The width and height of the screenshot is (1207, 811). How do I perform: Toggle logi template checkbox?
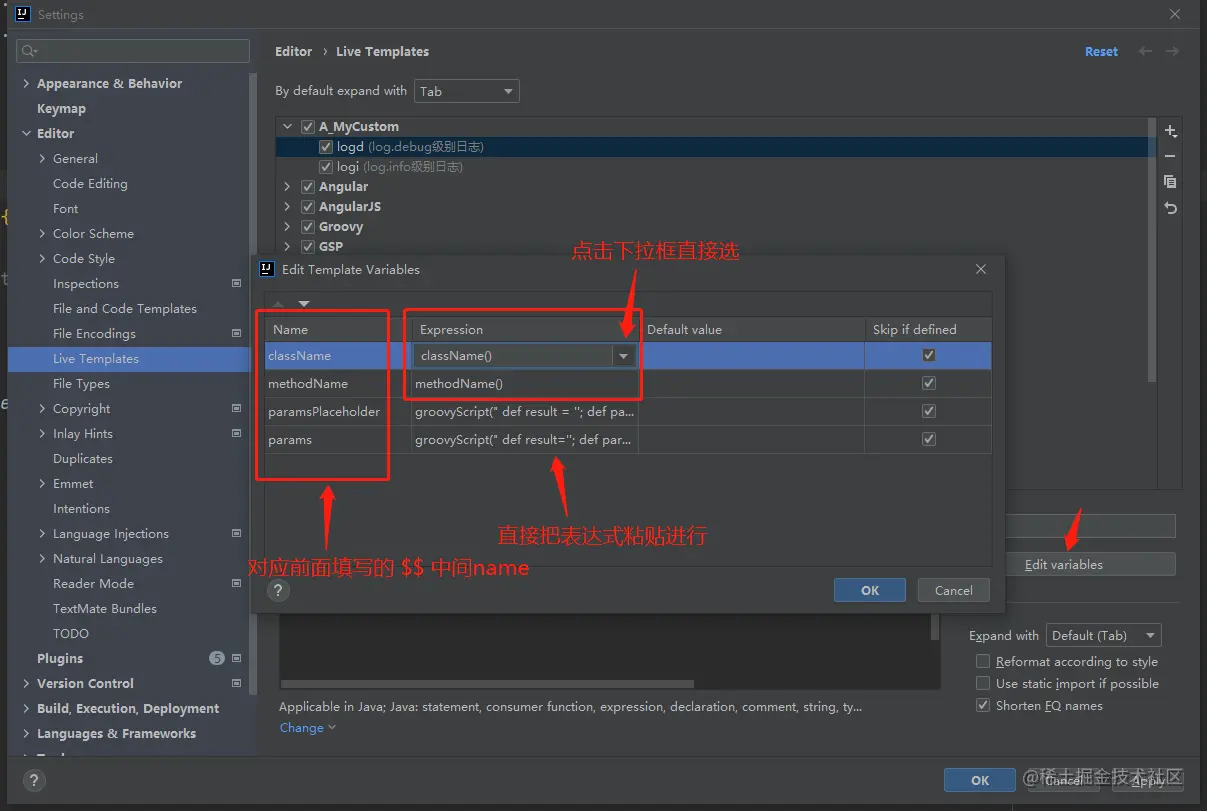(x=326, y=167)
